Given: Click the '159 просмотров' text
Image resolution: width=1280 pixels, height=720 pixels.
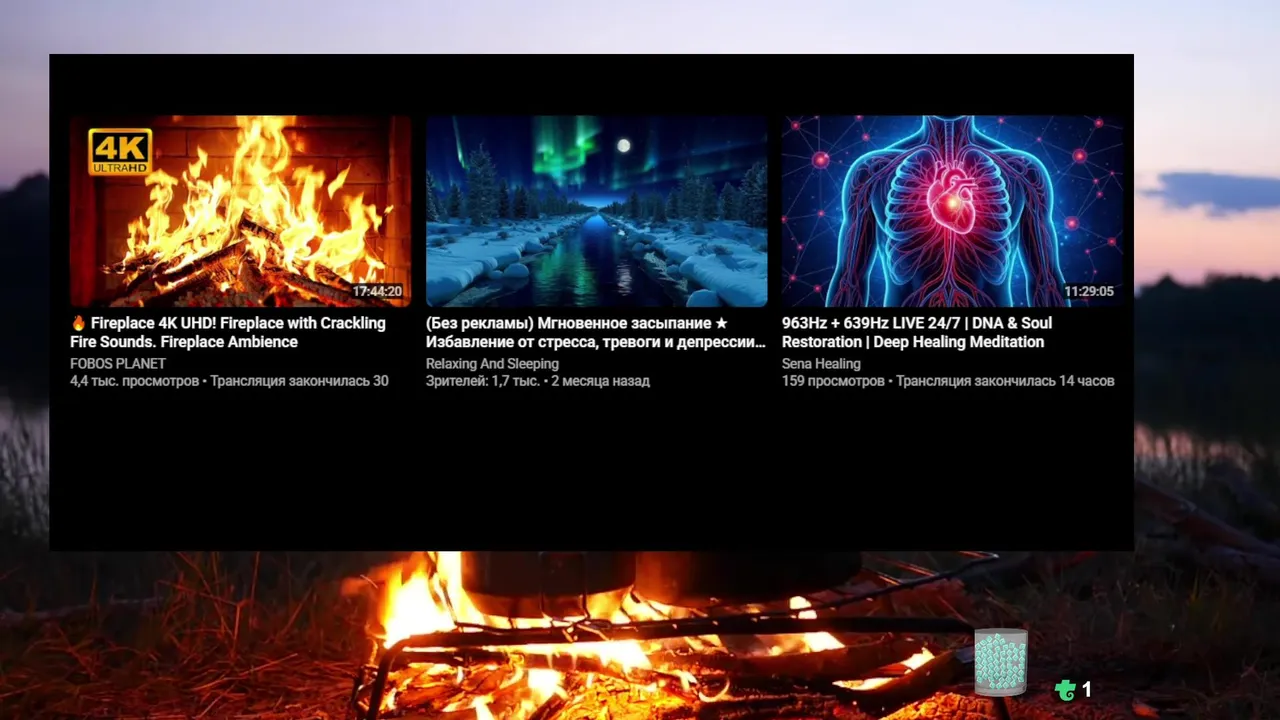Looking at the screenshot, I should coord(833,381).
